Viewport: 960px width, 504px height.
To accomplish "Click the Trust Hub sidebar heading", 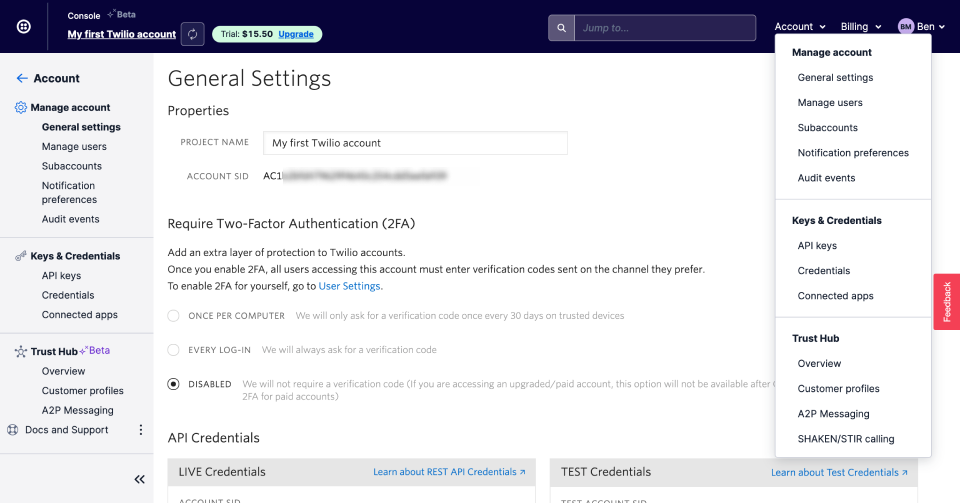I will 54,352.
